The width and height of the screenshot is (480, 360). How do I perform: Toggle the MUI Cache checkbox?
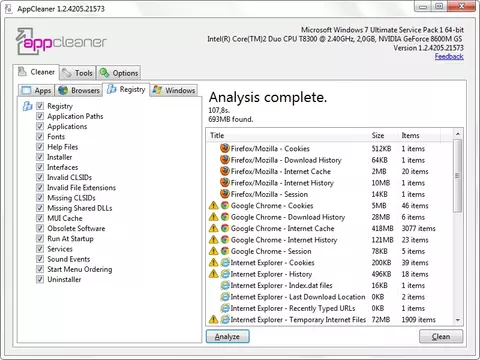(40, 218)
